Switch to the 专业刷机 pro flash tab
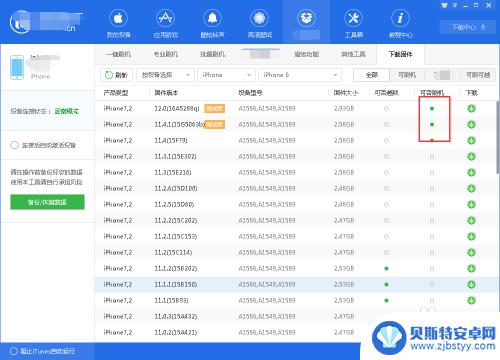The width and height of the screenshot is (500, 360). (166, 54)
